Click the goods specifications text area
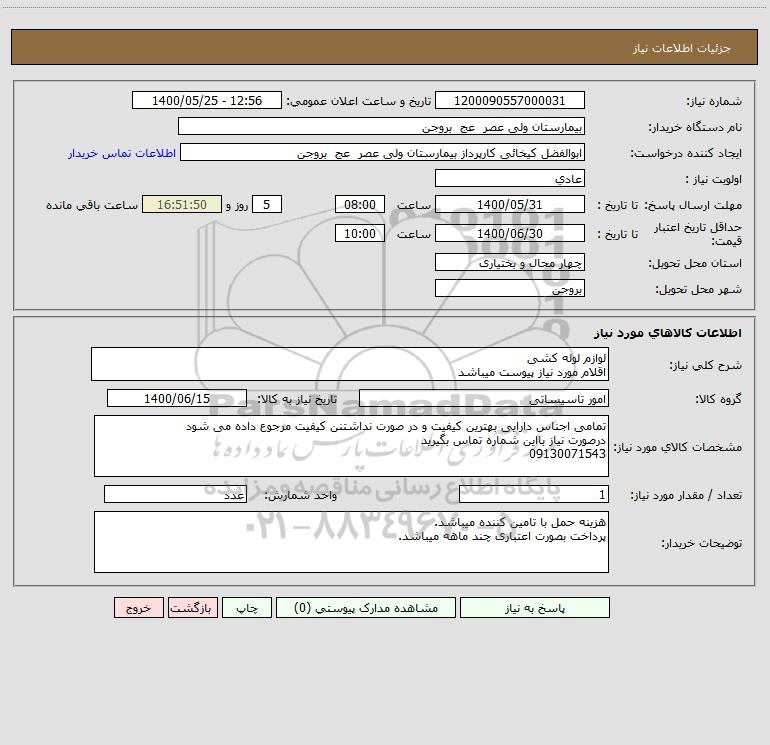The image size is (770, 745). click(x=351, y=446)
